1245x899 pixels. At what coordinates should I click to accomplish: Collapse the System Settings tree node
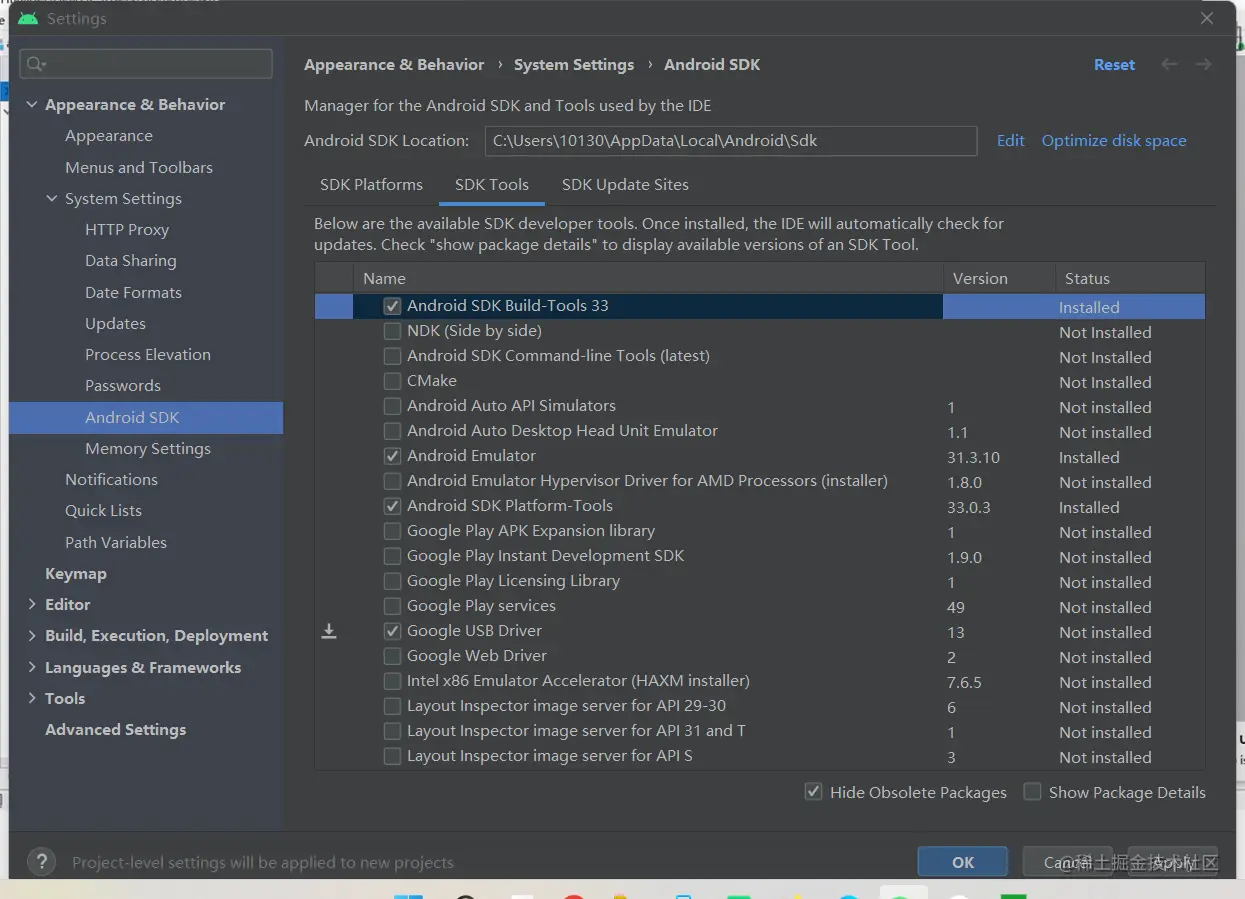tap(52, 198)
